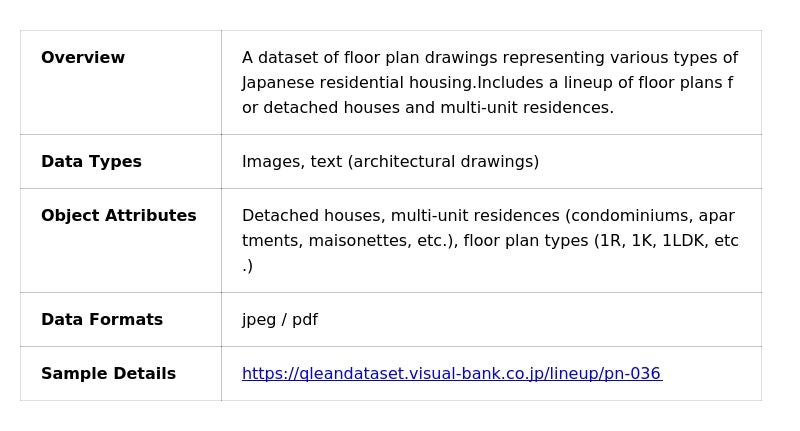Click the line "or detached houses and multi-unit residences."
The width and height of the screenshot is (800, 431).
pos(428,108)
